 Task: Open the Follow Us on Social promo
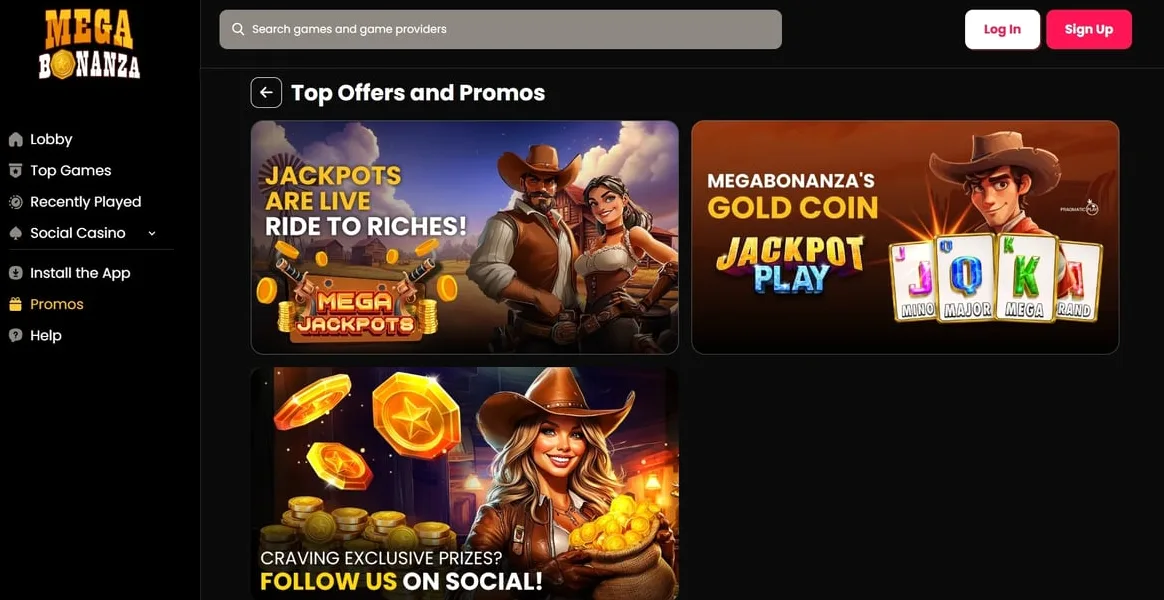pyautogui.click(x=465, y=483)
